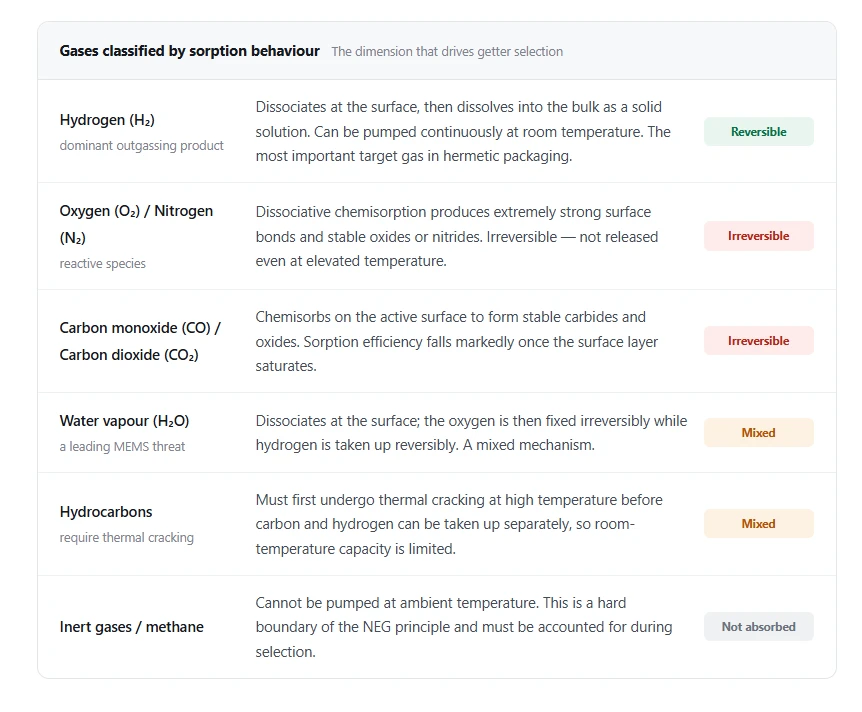Click the Mixed badge for Hydrocarbons

coord(758,523)
